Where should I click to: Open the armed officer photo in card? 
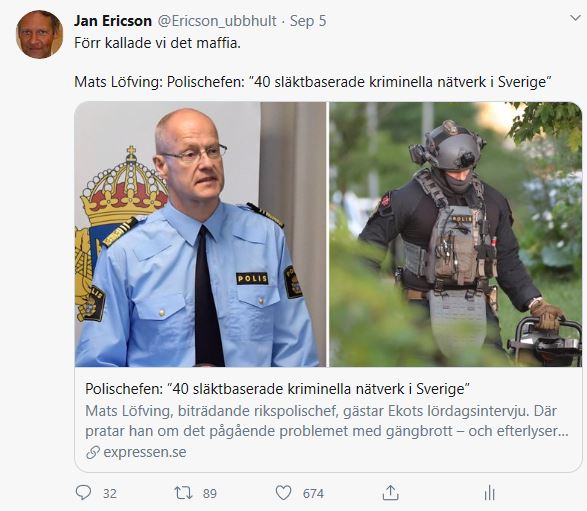(455, 234)
